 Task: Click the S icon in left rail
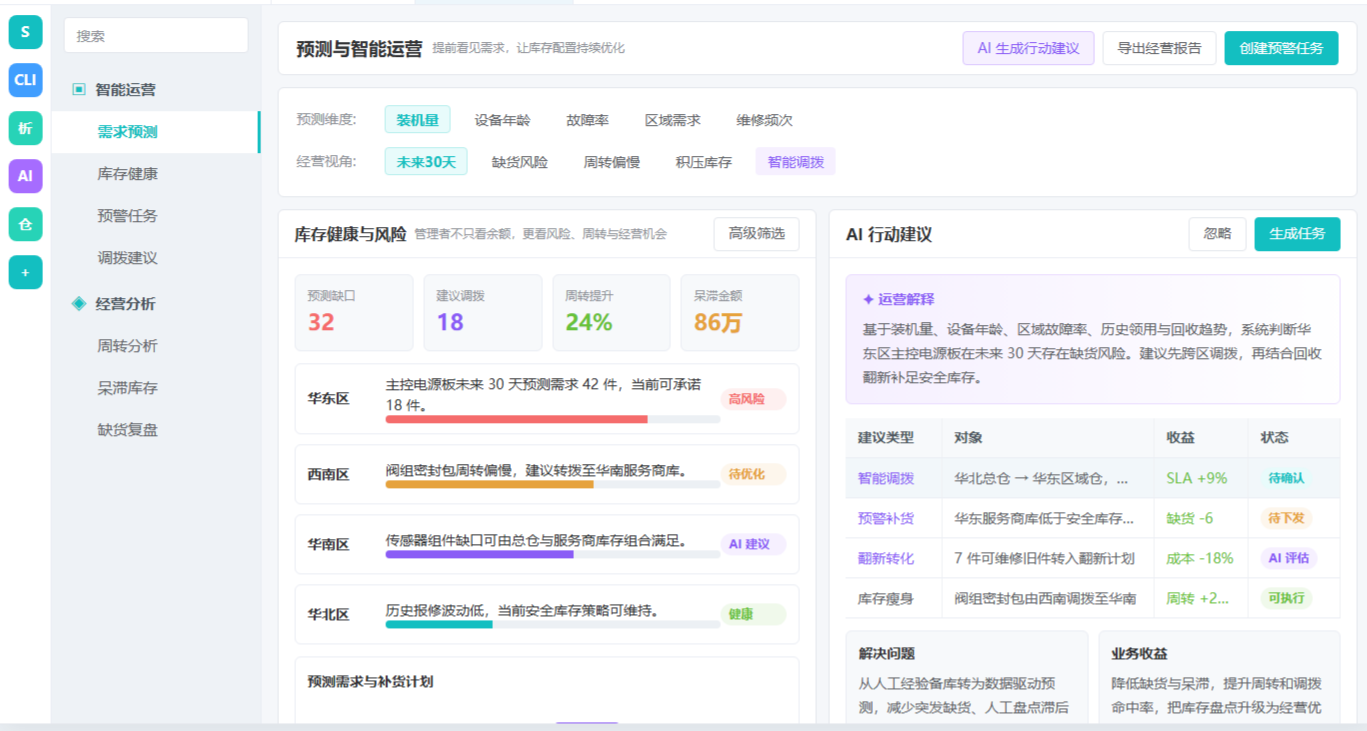click(x=25, y=32)
